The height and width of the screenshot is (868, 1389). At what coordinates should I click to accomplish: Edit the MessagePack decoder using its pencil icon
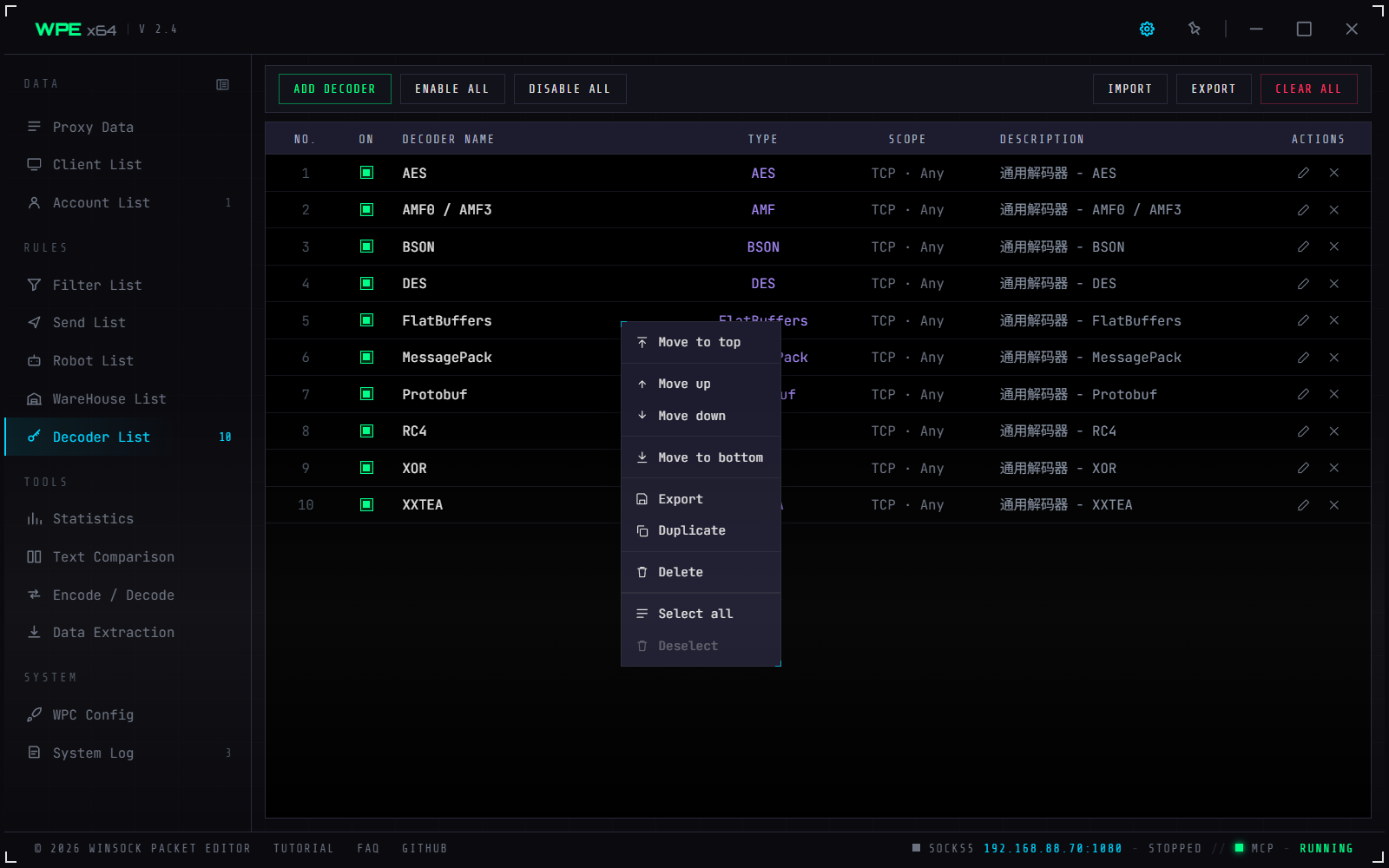tap(1303, 358)
